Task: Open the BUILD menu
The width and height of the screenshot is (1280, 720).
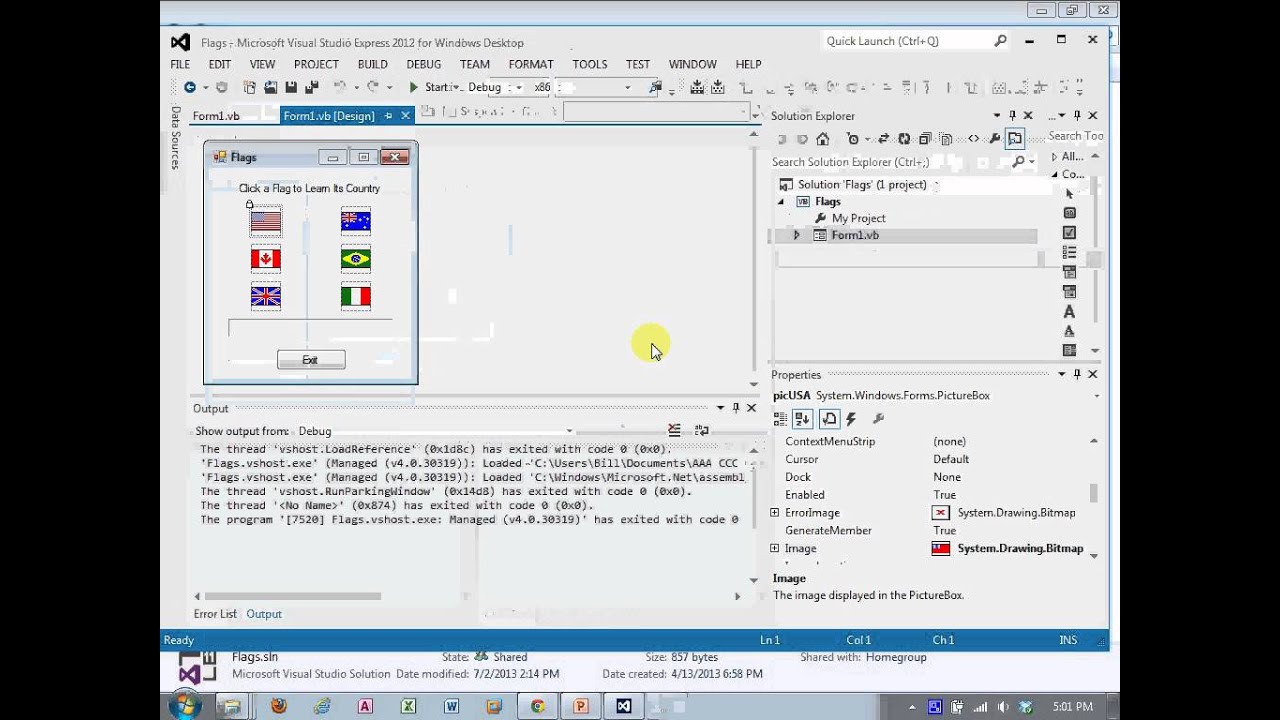Action: click(372, 64)
